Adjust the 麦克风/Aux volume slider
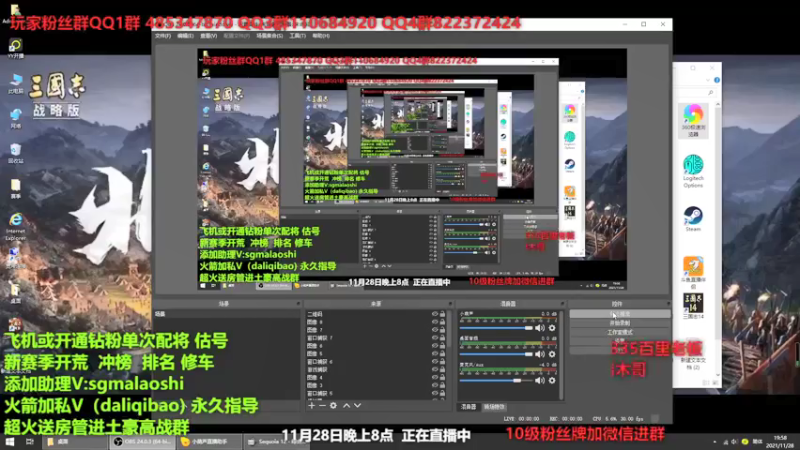Viewport: 800px width, 450px height. coord(496,381)
